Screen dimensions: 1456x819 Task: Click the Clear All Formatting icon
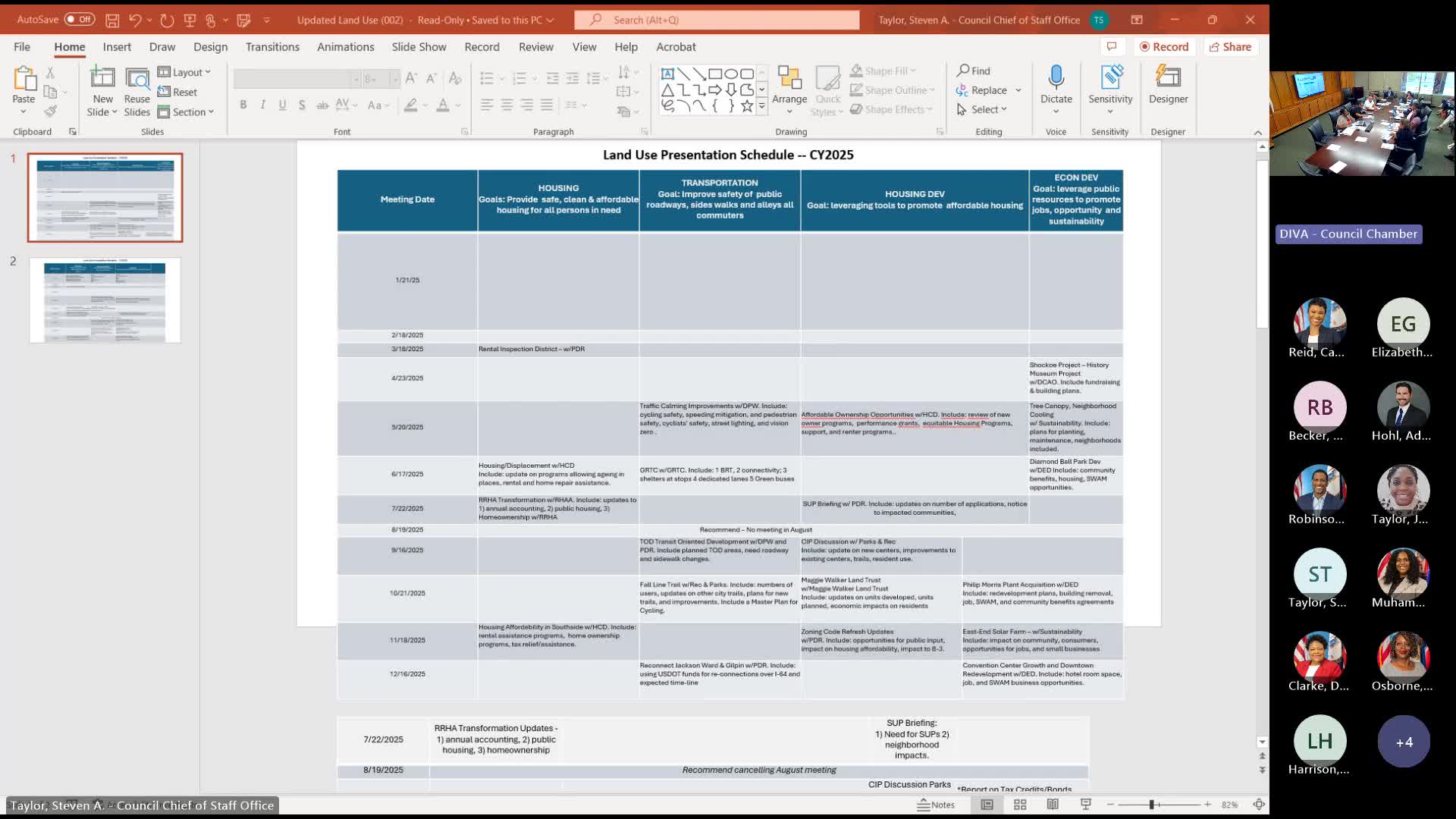click(x=455, y=78)
